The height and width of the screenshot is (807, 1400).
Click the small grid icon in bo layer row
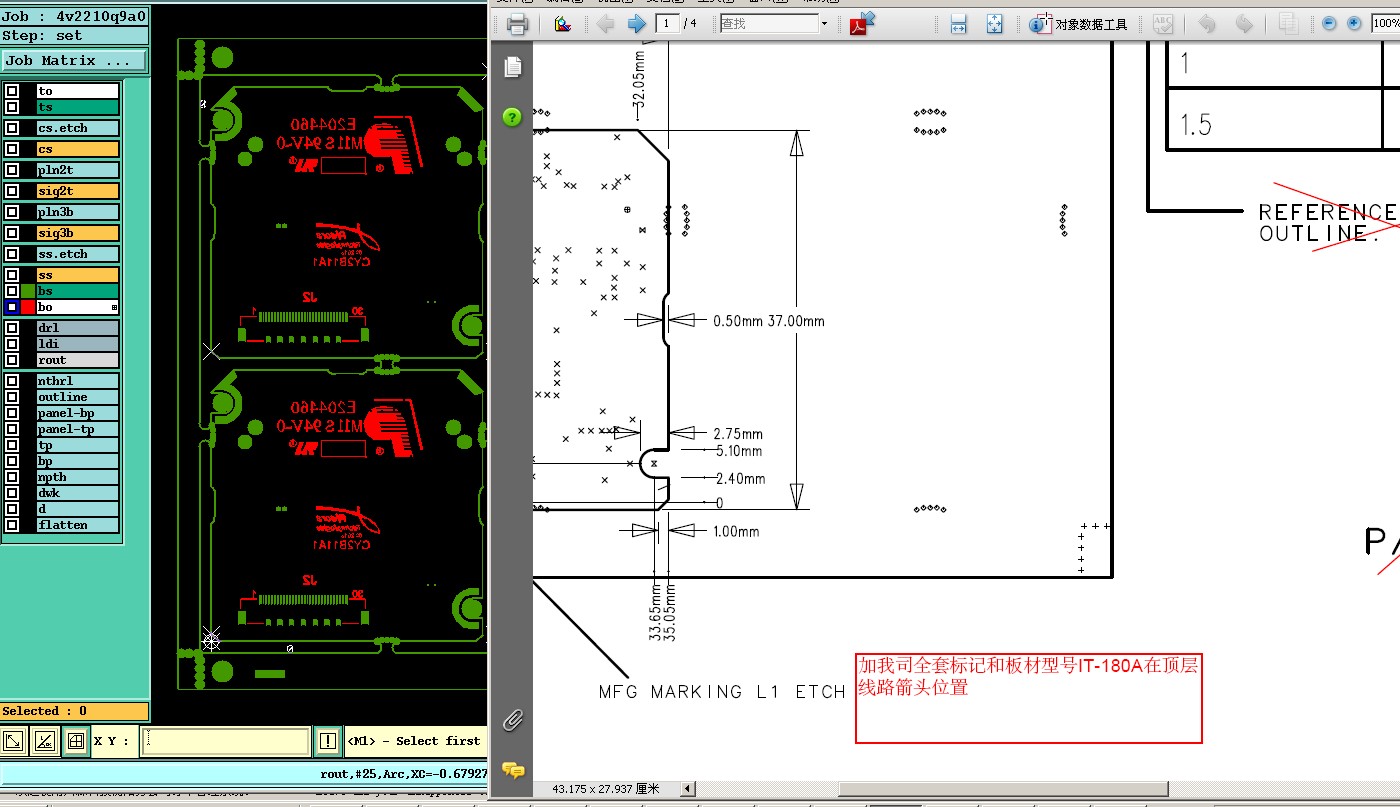click(114, 307)
